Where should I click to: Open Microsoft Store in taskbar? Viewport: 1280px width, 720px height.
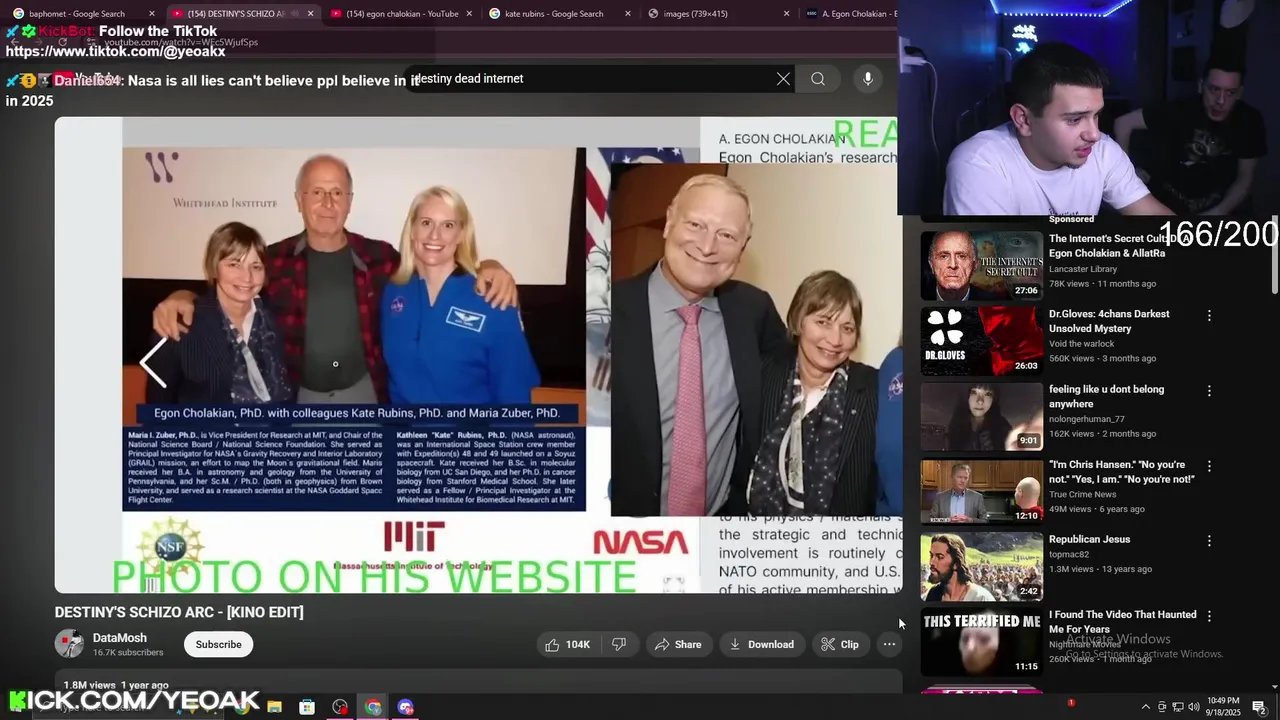307,707
